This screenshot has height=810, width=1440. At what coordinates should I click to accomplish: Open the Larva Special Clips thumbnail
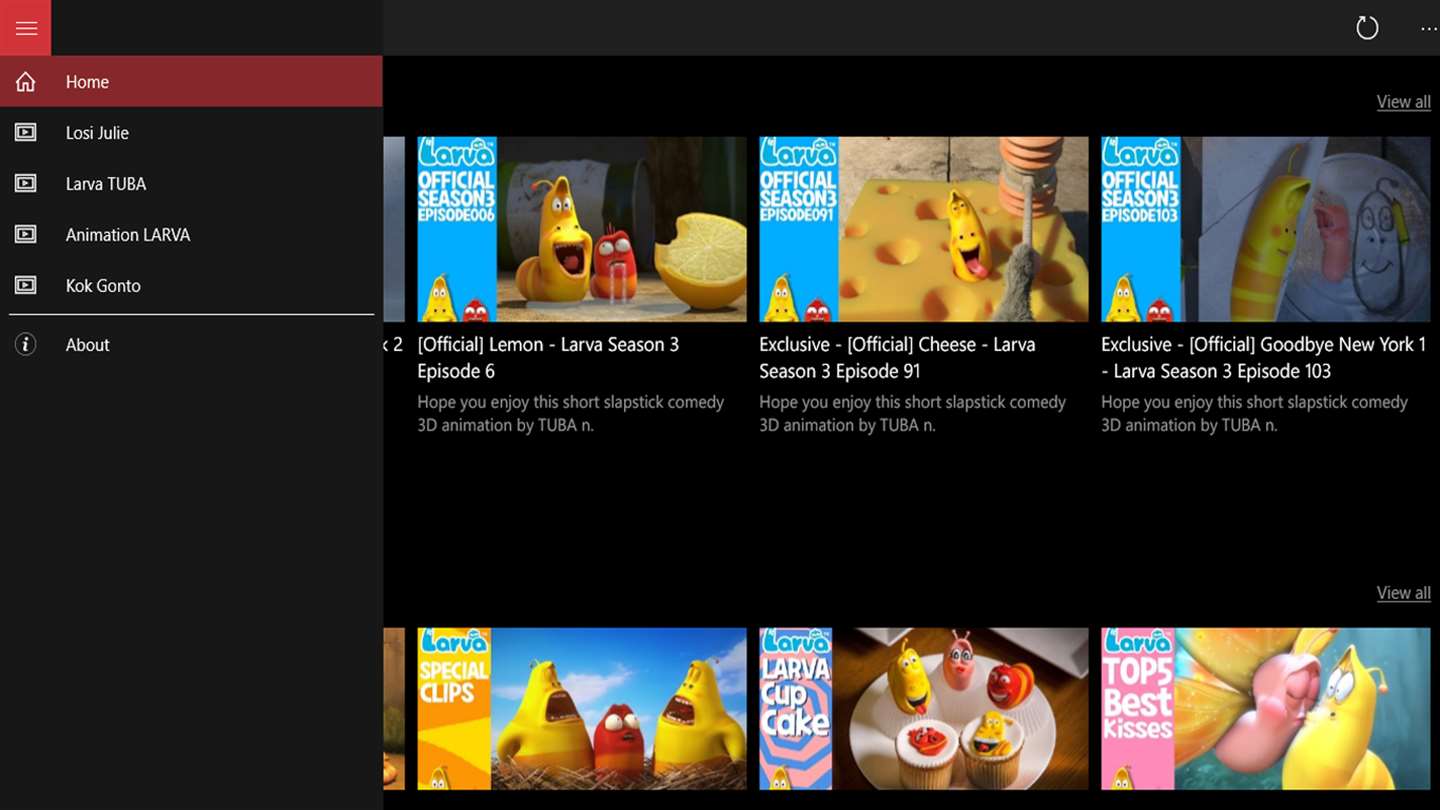(582, 709)
